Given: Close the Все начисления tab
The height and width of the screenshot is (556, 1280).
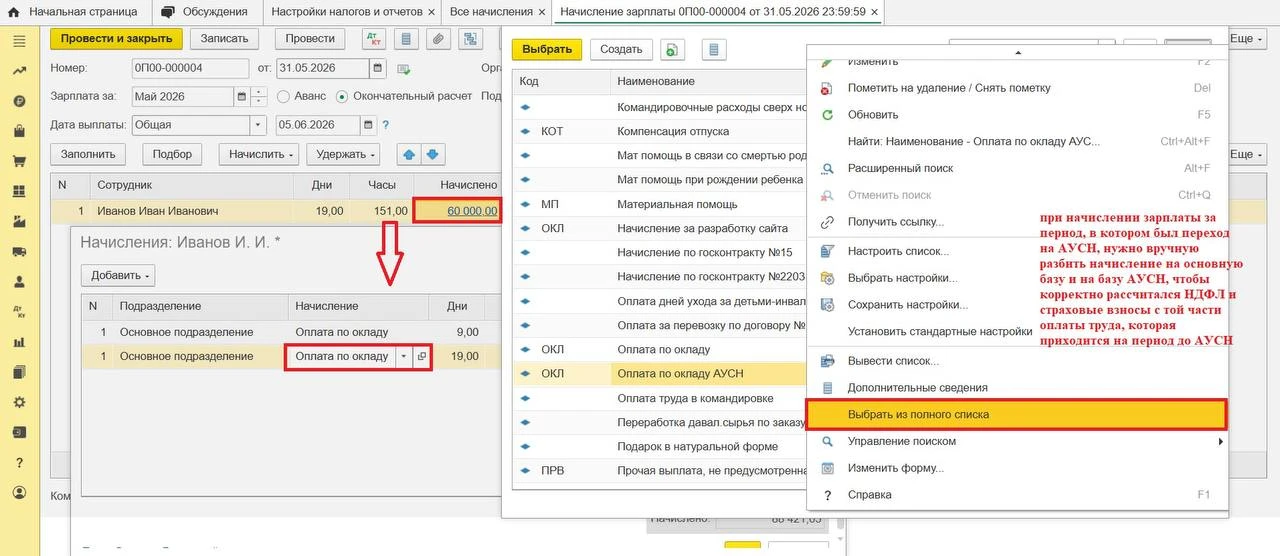Looking at the screenshot, I should tap(541, 12).
